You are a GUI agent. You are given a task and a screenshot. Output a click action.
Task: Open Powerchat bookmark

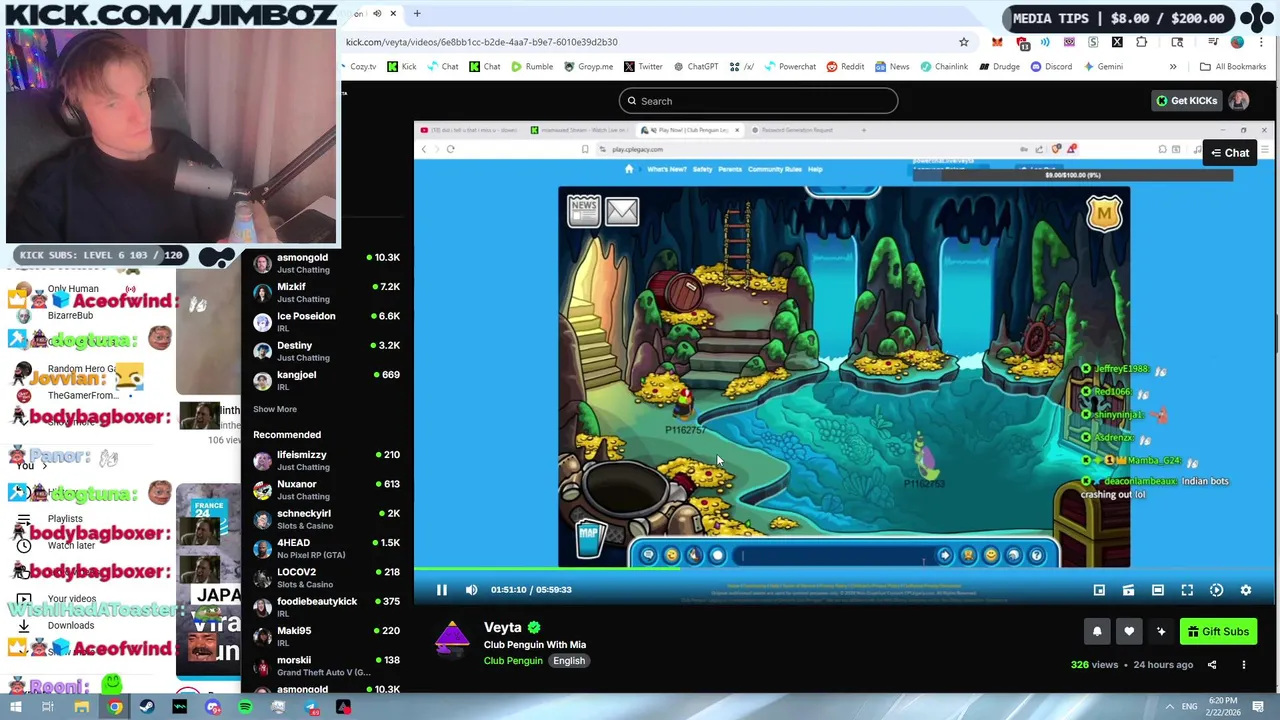(x=790, y=67)
